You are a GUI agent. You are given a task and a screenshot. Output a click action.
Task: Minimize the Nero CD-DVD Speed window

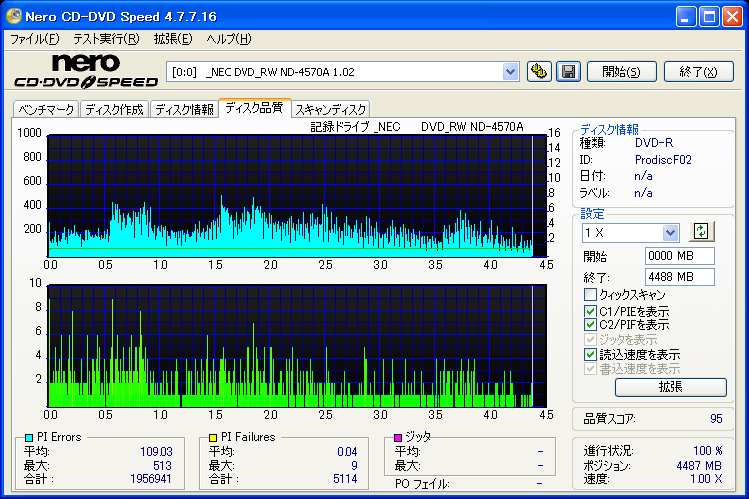686,17
